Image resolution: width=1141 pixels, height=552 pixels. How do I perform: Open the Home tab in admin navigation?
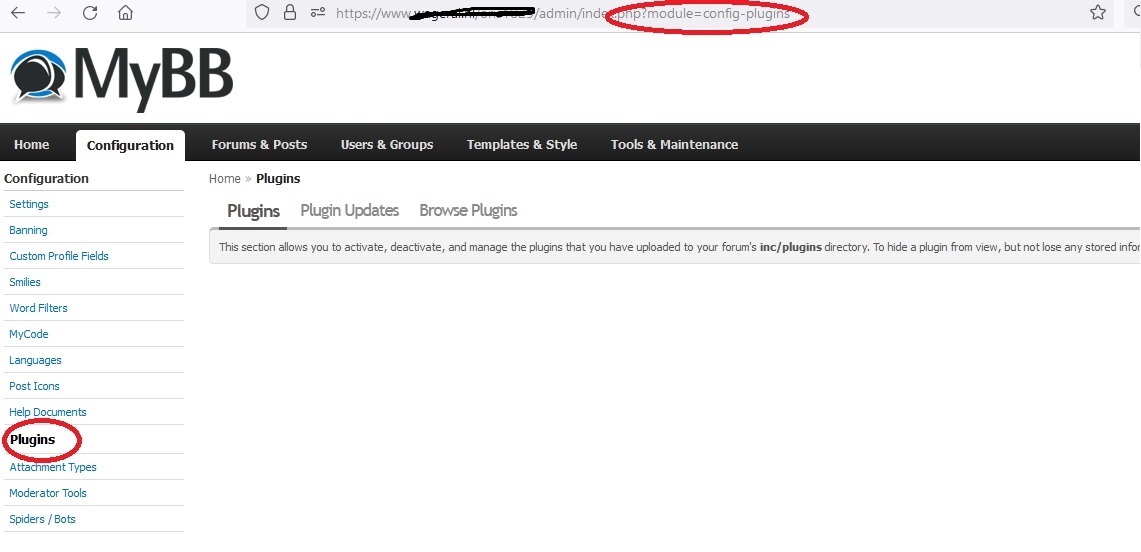point(32,145)
